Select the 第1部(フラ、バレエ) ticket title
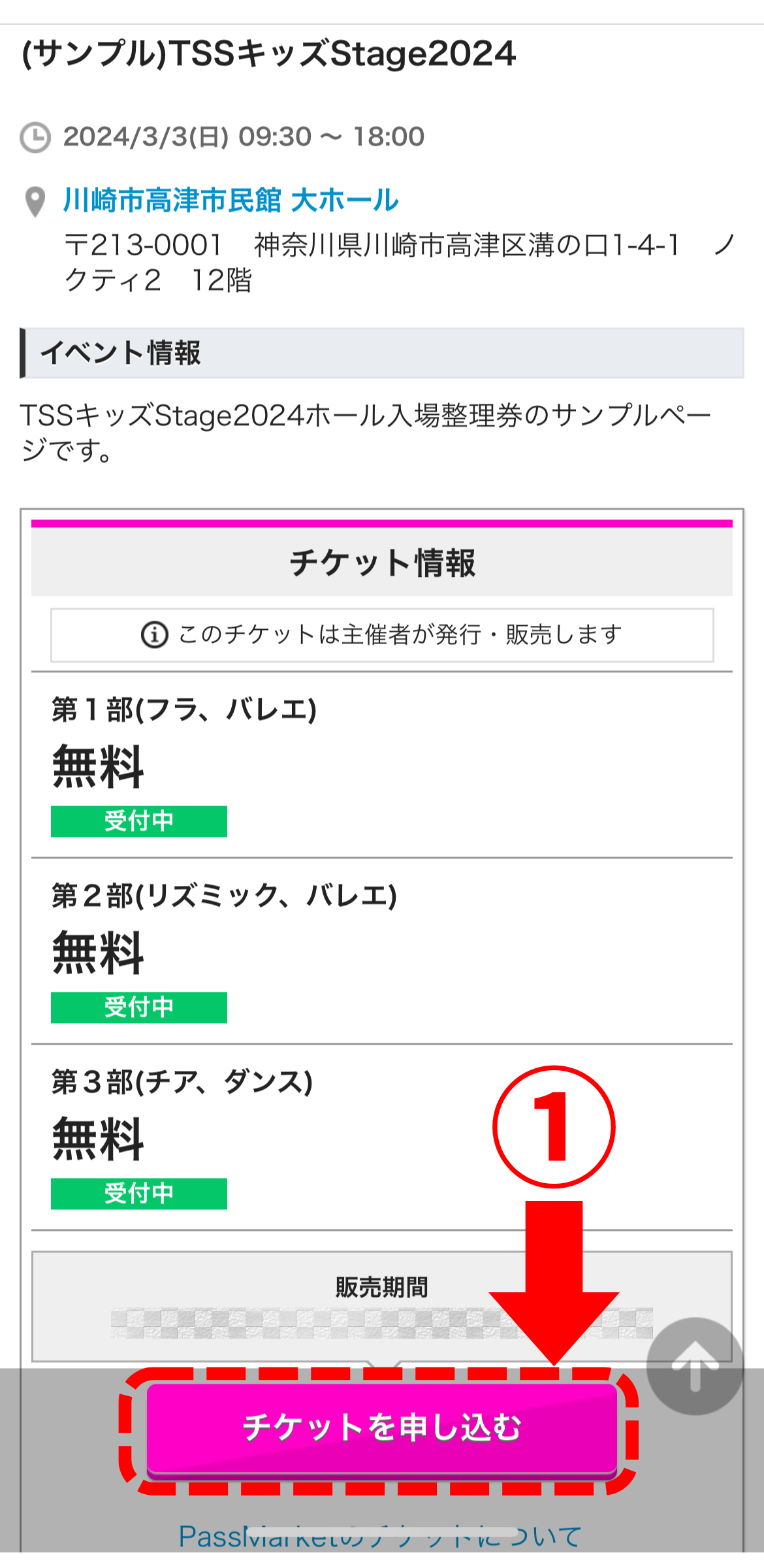 (184, 710)
